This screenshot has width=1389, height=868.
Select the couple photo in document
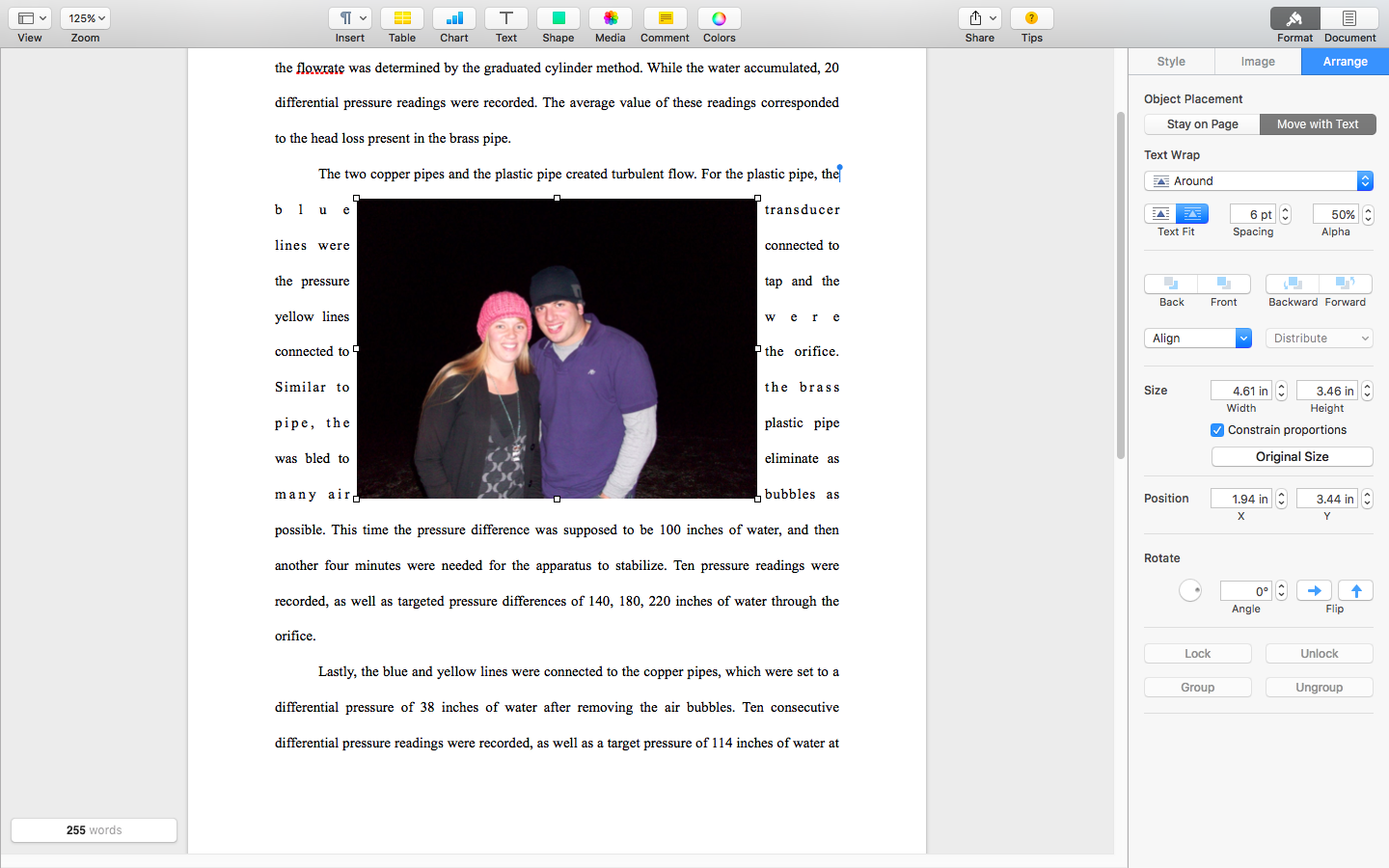[557, 348]
